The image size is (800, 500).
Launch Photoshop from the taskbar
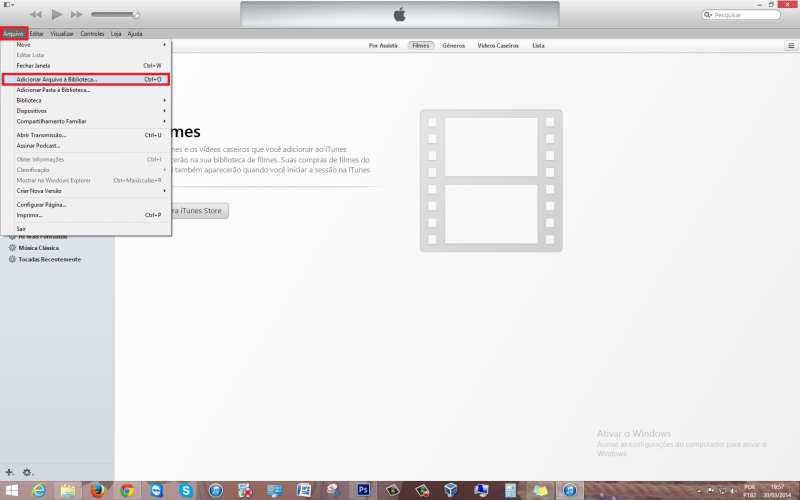point(364,490)
